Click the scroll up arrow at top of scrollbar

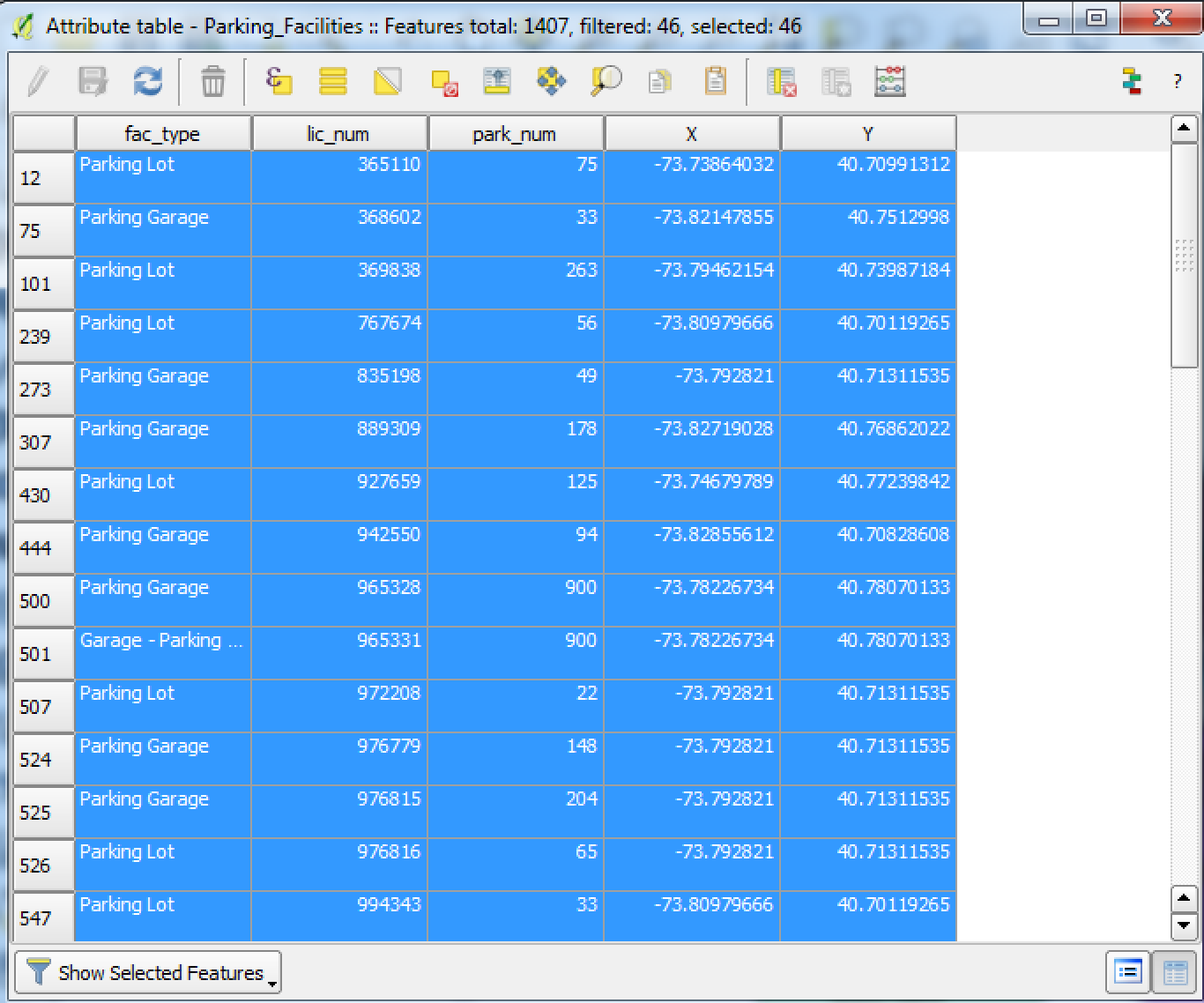[1184, 130]
